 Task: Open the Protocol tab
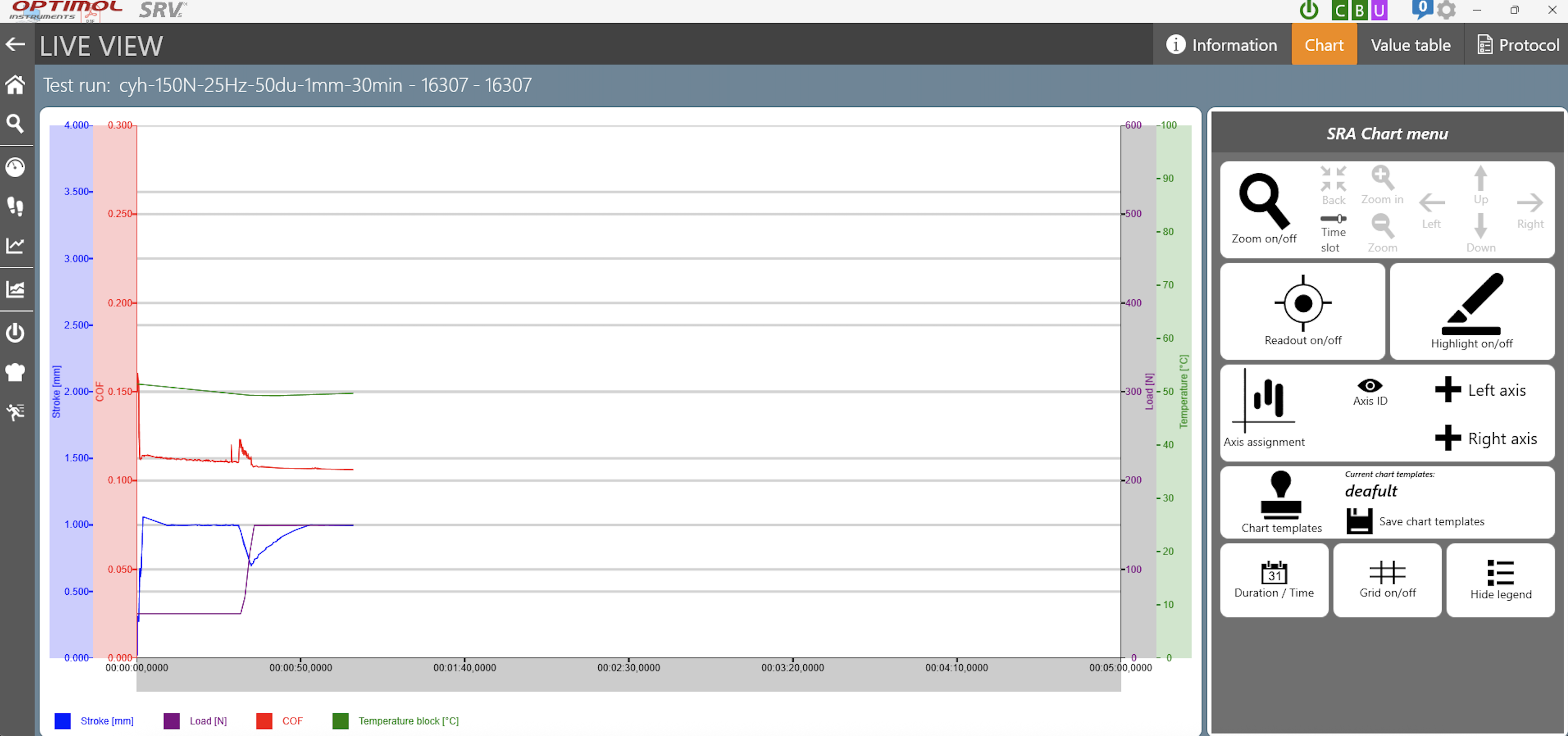(1517, 44)
